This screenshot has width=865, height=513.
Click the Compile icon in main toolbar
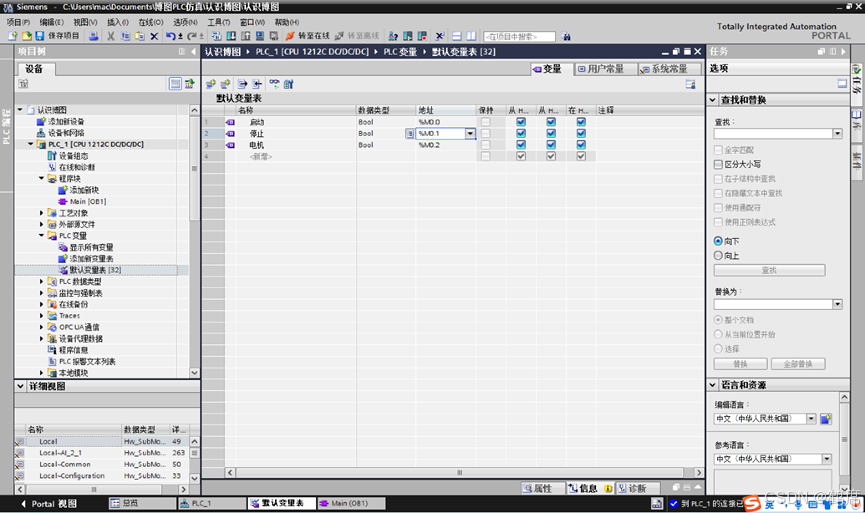tap(216, 36)
